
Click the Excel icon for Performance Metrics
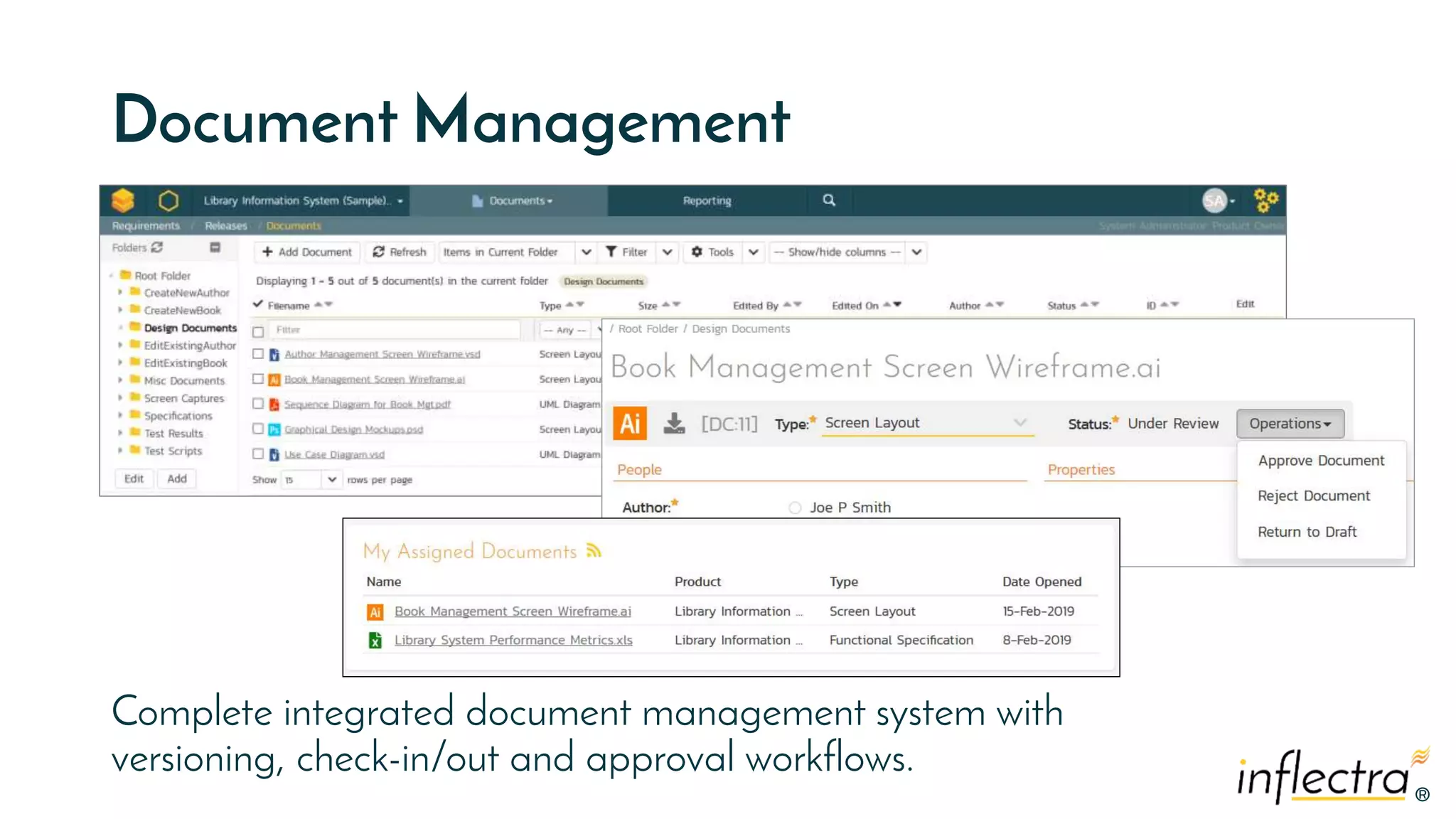(x=375, y=641)
